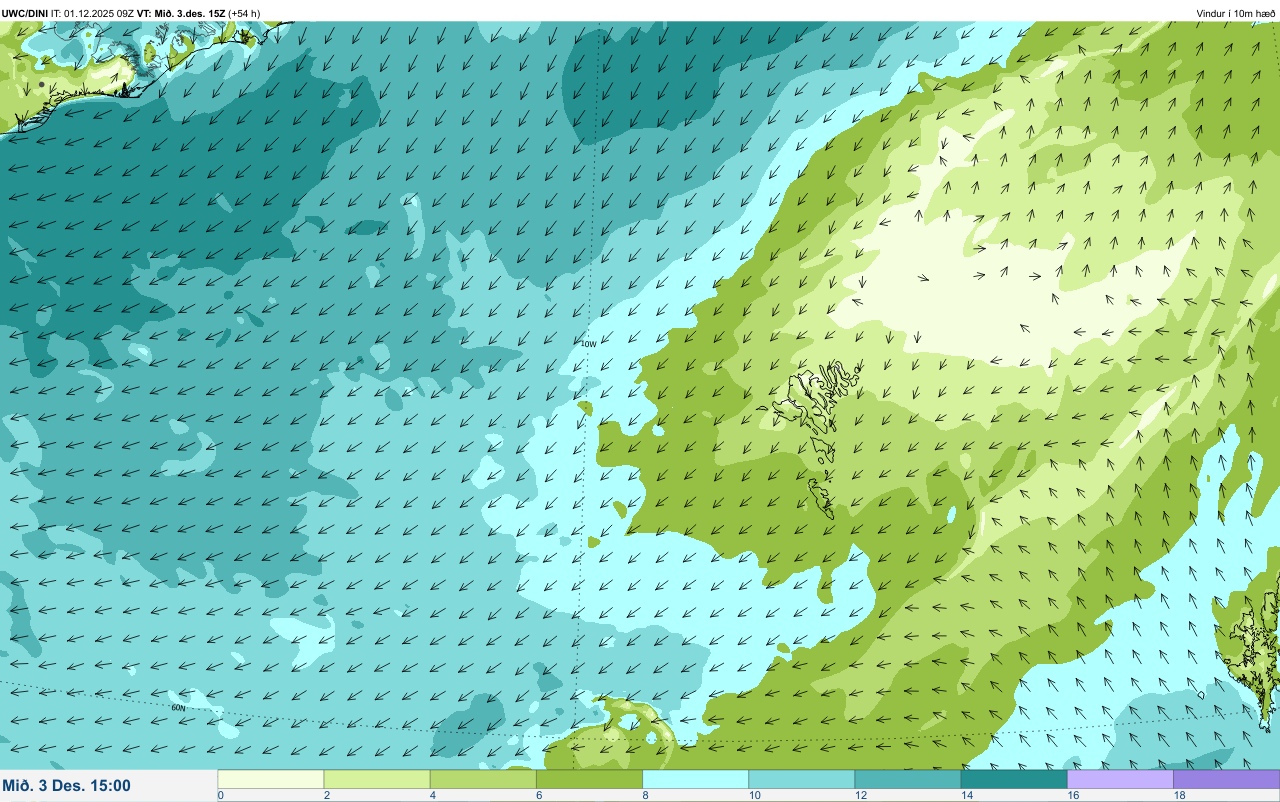Click the pale cyan 8–10 legend swatch
Image resolution: width=1280 pixels, height=802 pixels.
tap(695, 779)
